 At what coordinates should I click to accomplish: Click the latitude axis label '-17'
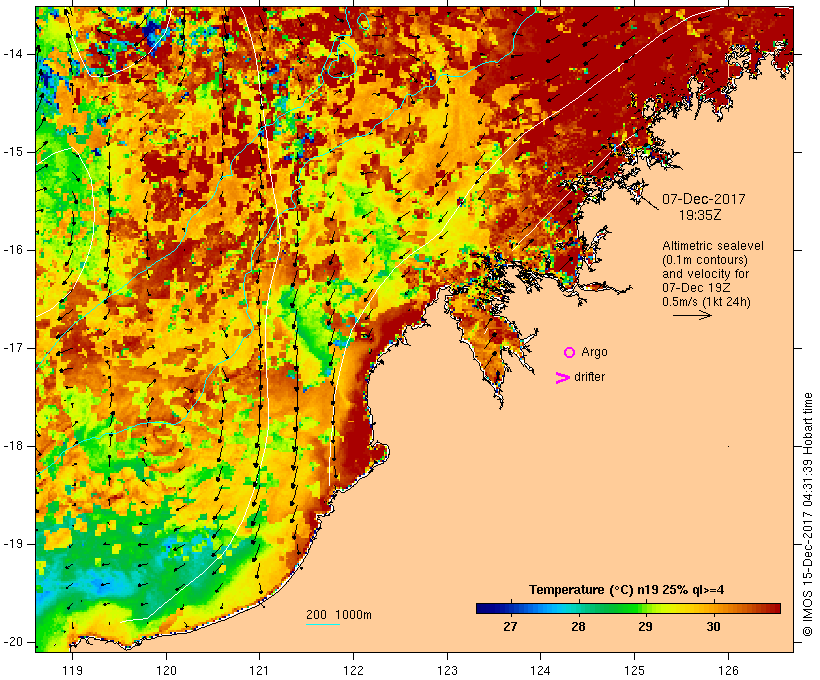tap(14, 348)
